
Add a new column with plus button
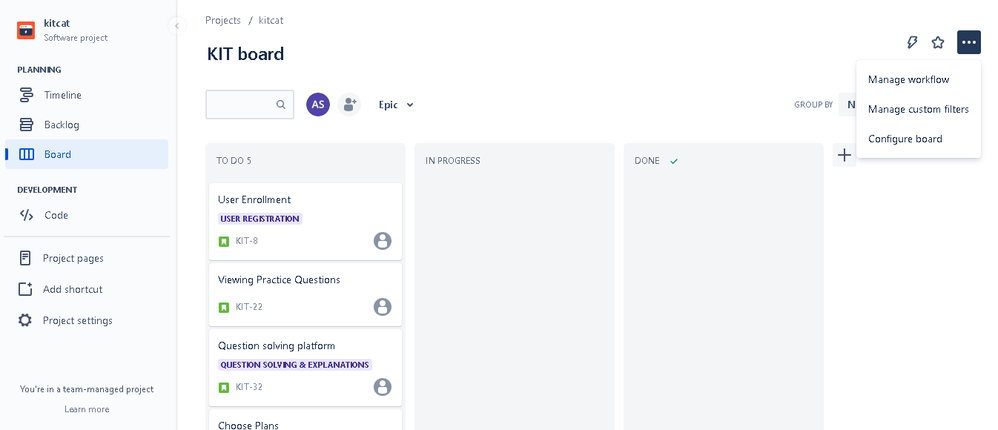[x=844, y=155]
